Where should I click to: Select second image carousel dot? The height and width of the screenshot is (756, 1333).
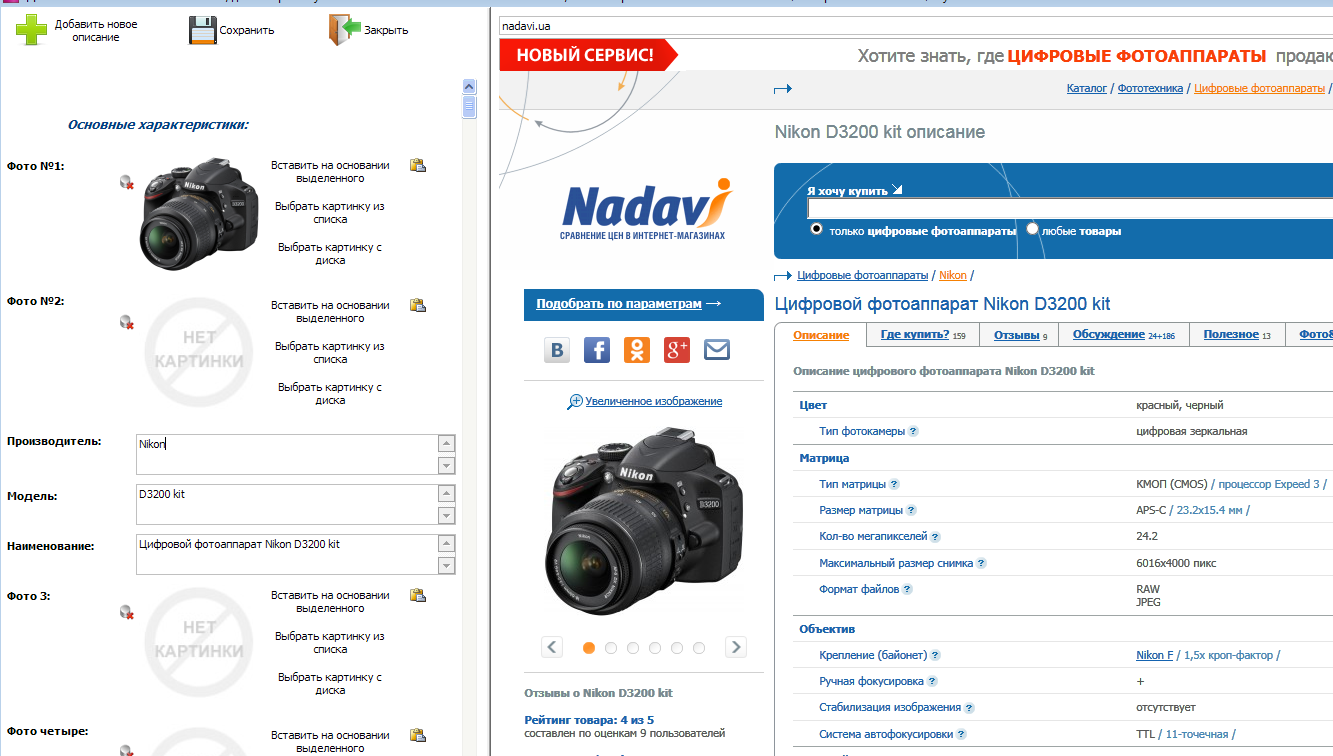click(611, 648)
